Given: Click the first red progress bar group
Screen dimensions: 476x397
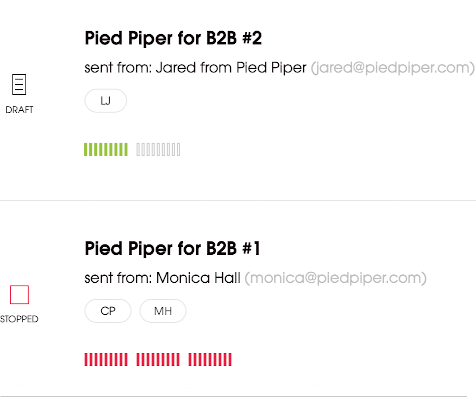Looking at the screenshot, I should tap(106, 360).
